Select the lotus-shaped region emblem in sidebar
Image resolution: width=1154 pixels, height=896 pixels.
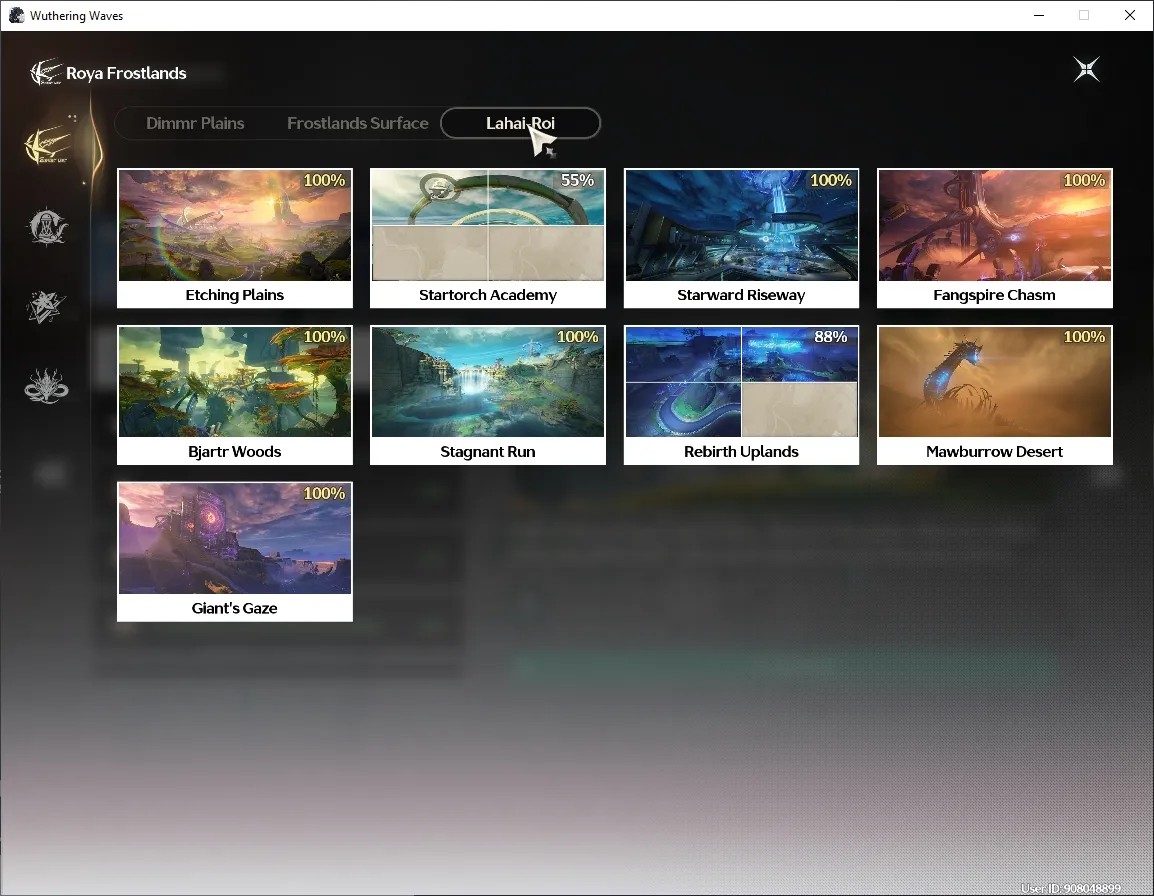46,386
